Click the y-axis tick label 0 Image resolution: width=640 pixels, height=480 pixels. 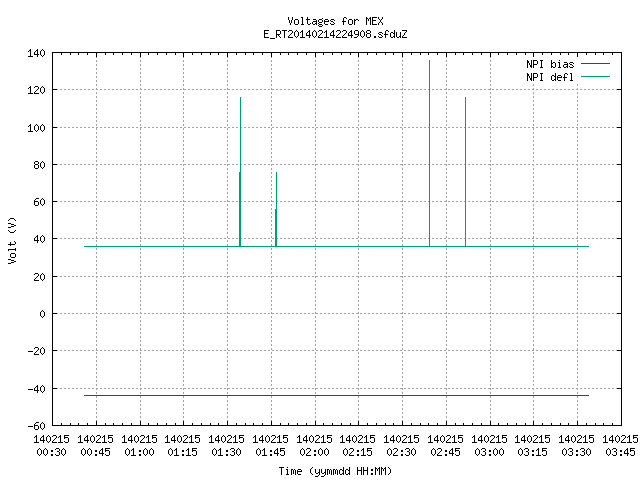click(42, 314)
